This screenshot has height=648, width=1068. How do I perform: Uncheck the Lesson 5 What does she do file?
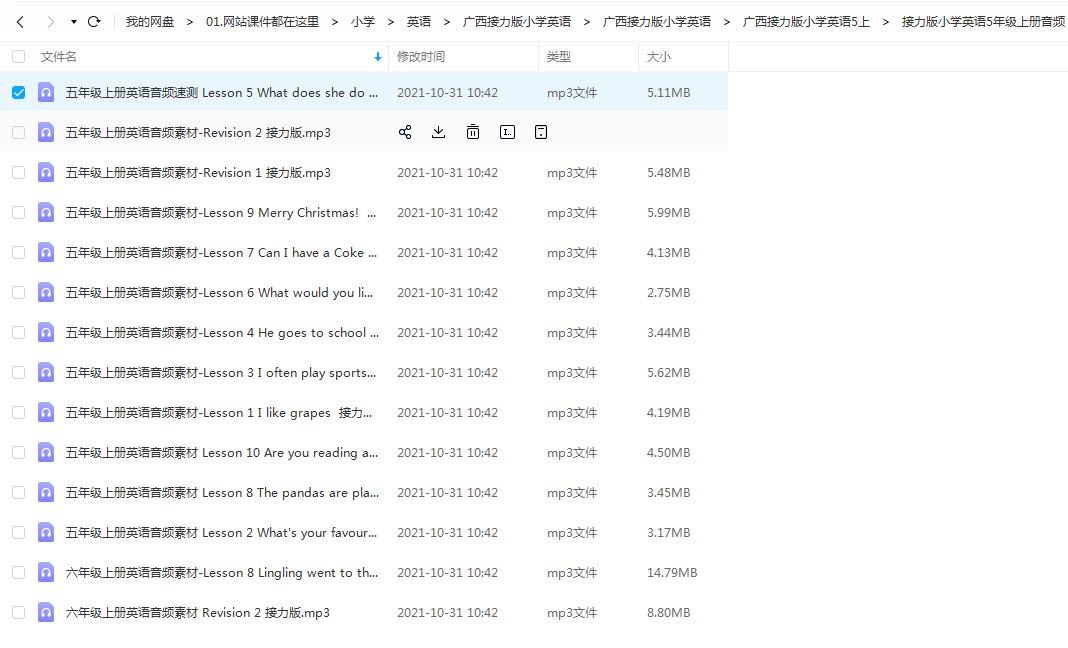point(18,93)
